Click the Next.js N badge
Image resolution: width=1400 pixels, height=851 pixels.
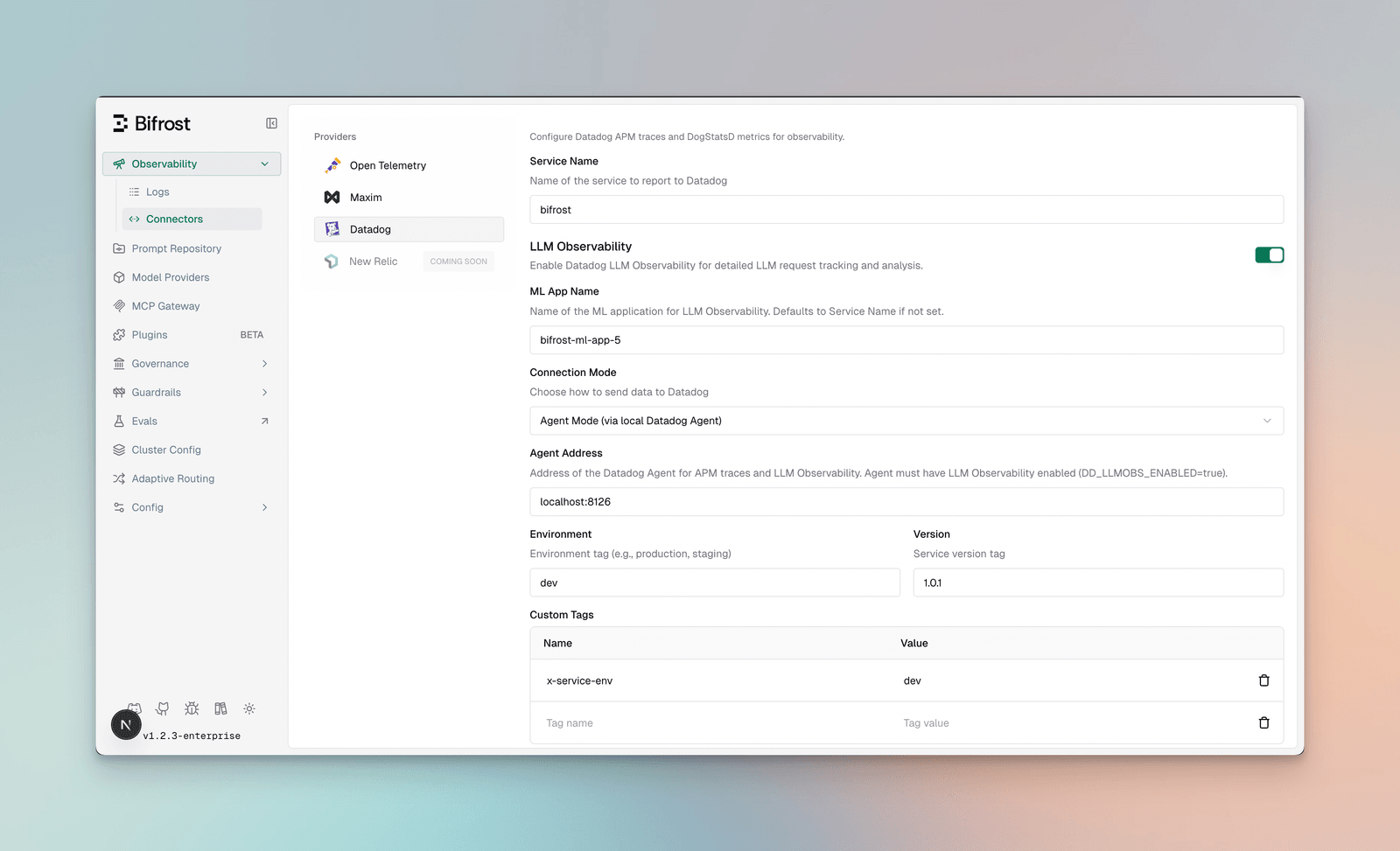click(x=126, y=725)
